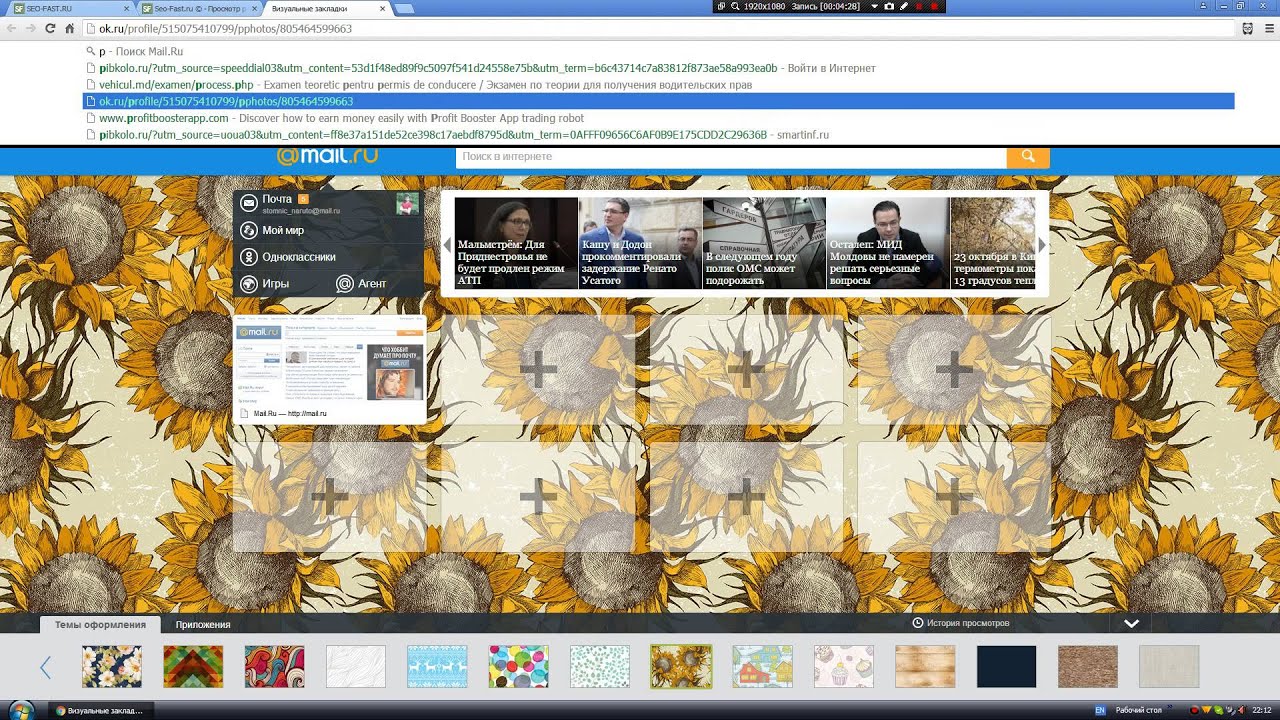Screen dimensions: 1280x720
Task: Choose the colored triangles theme swatch
Action: coord(193,666)
